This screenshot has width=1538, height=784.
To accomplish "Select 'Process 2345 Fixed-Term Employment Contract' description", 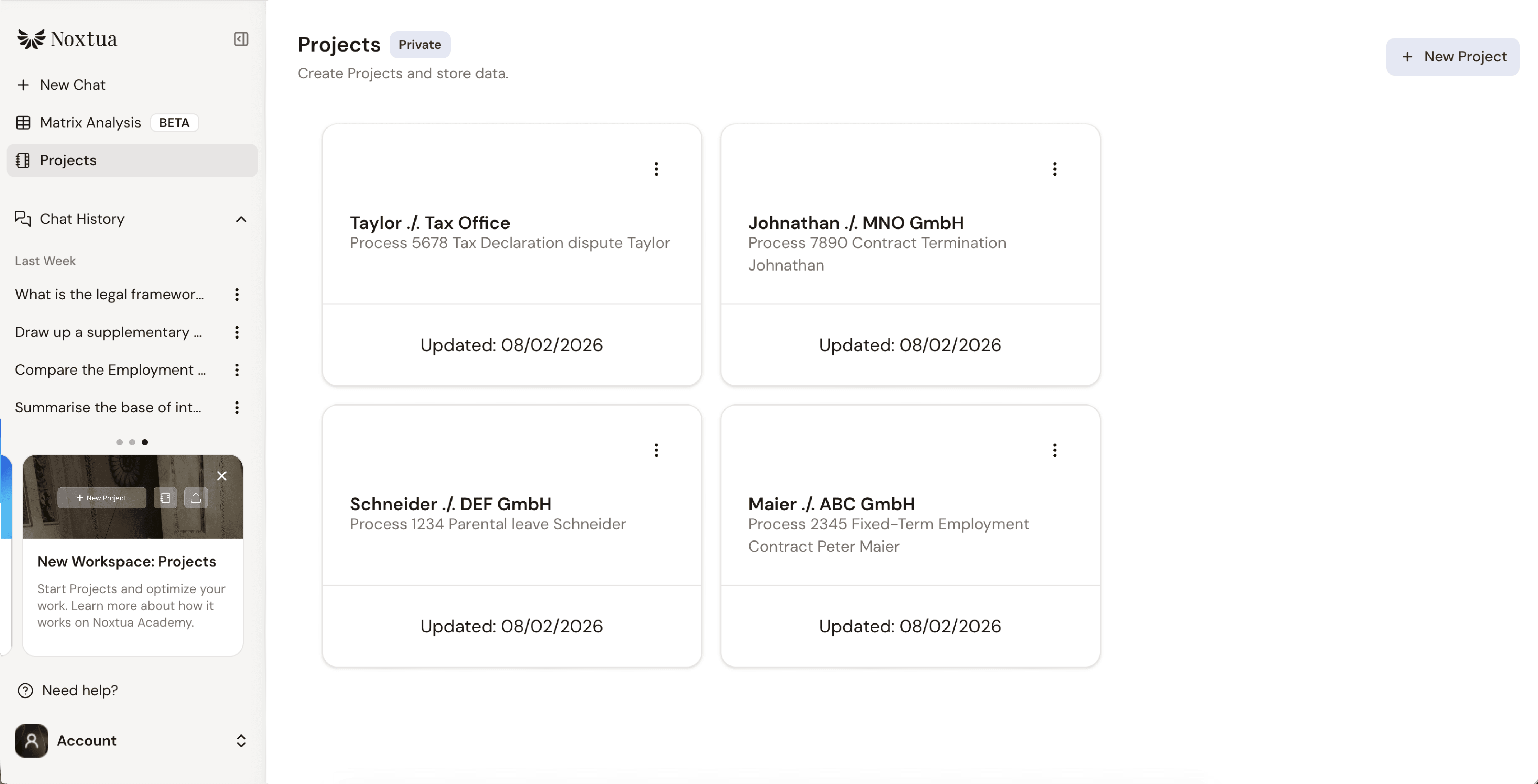I will (888, 535).
